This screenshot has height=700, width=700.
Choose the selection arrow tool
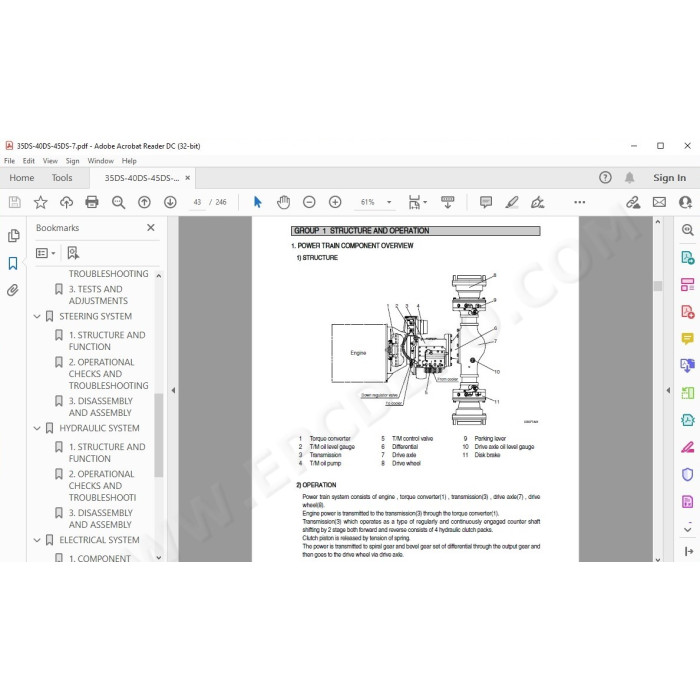click(258, 202)
